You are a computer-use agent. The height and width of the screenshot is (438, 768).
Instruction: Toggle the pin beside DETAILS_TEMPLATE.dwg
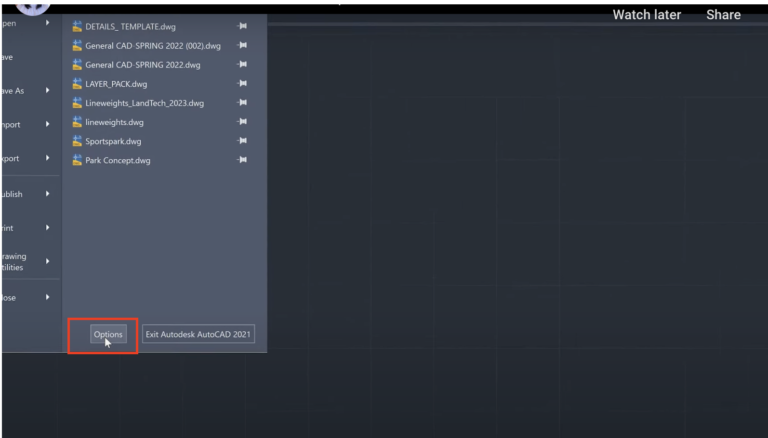(x=241, y=27)
